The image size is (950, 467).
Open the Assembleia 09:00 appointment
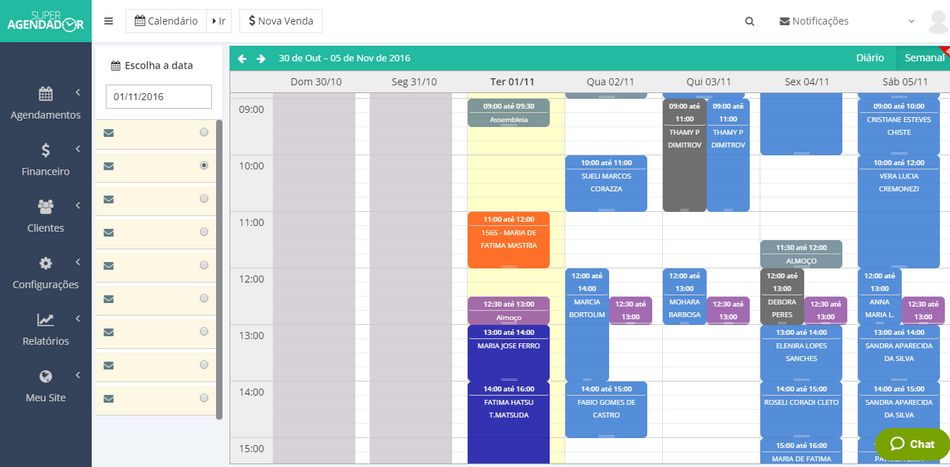pos(508,113)
